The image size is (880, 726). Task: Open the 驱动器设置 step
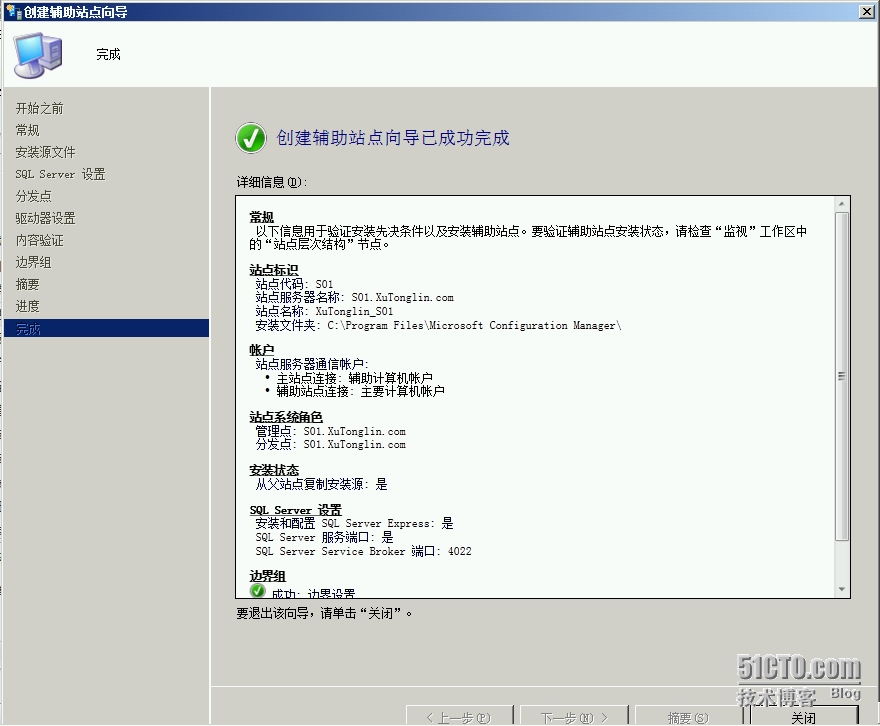(x=45, y=218)
